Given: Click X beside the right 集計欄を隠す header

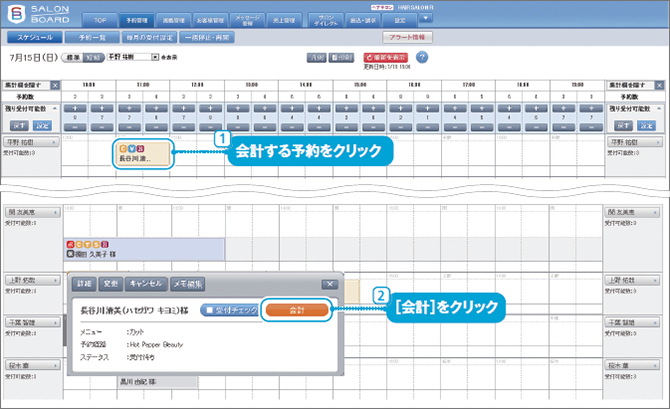Looking at the screenshot, I should point(657,85).
